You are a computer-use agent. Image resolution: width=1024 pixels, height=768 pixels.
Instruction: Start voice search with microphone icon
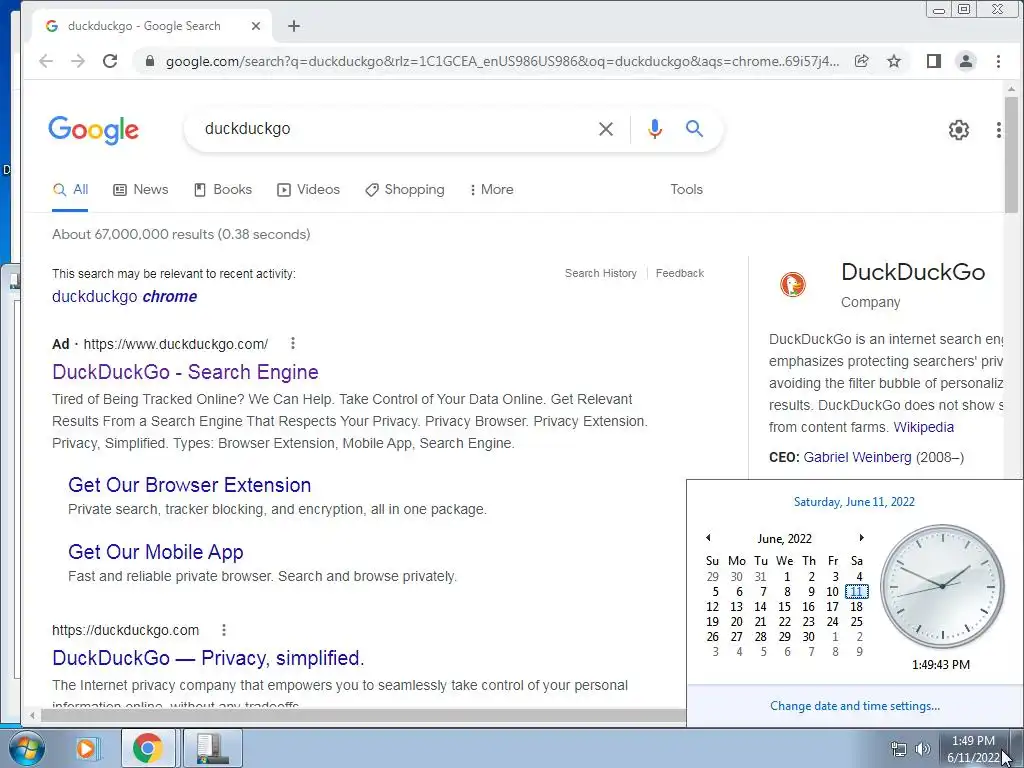click(655, 129)
